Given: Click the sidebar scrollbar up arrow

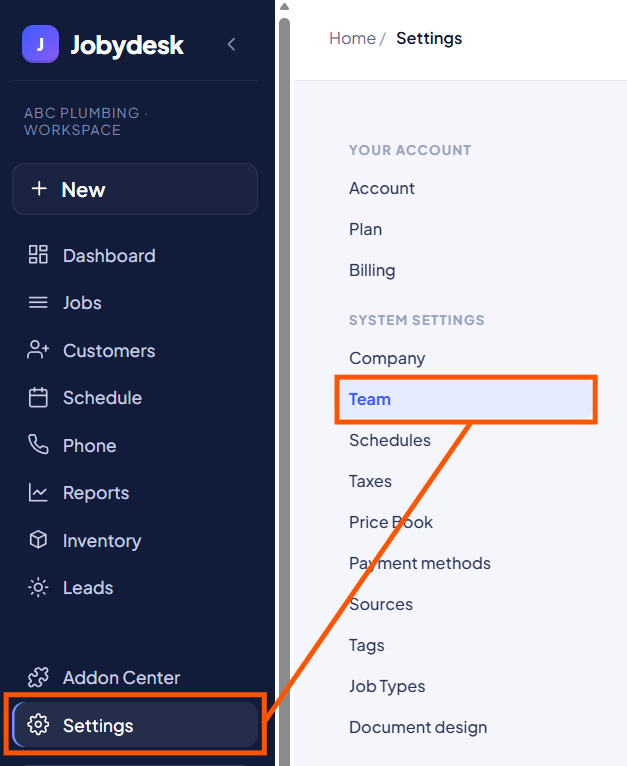Looking at the screenshot, I should [x=284, y=7].
